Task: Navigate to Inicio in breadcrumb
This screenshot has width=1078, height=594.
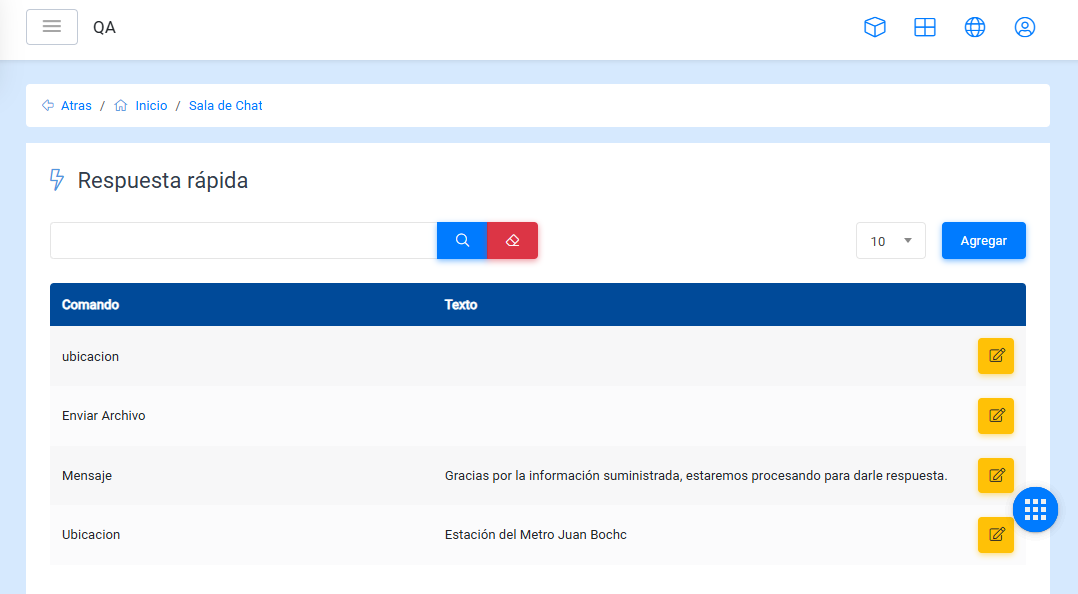Action: 151,106
